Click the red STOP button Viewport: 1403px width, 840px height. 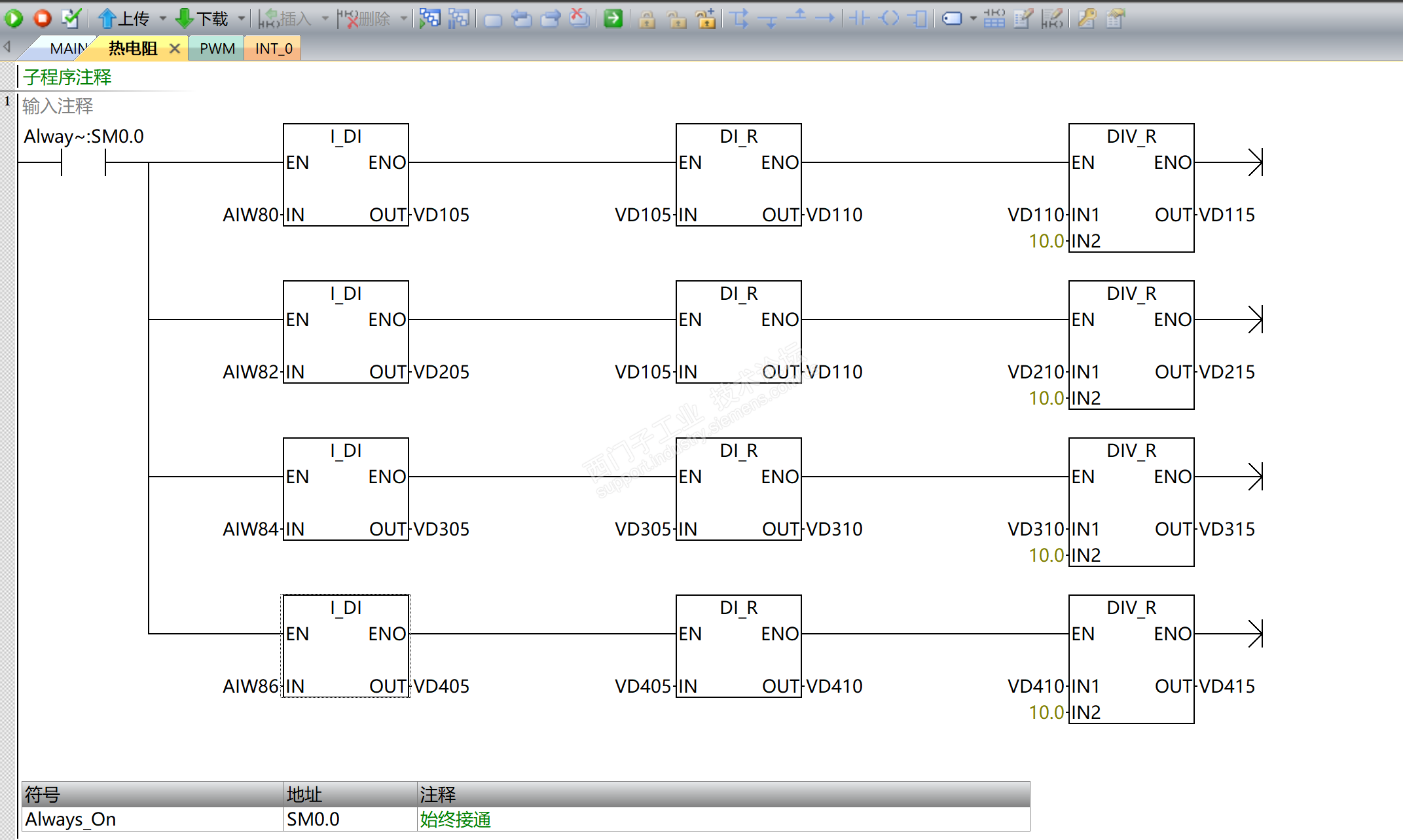point(43,18)
